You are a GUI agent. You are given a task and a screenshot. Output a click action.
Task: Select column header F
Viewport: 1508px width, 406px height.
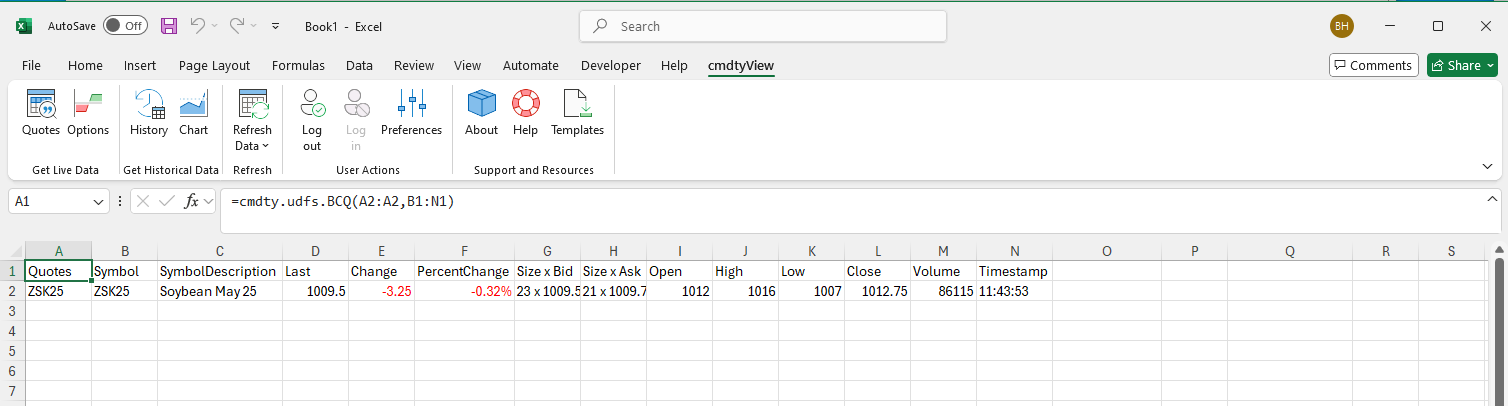[x=463, y=252]
